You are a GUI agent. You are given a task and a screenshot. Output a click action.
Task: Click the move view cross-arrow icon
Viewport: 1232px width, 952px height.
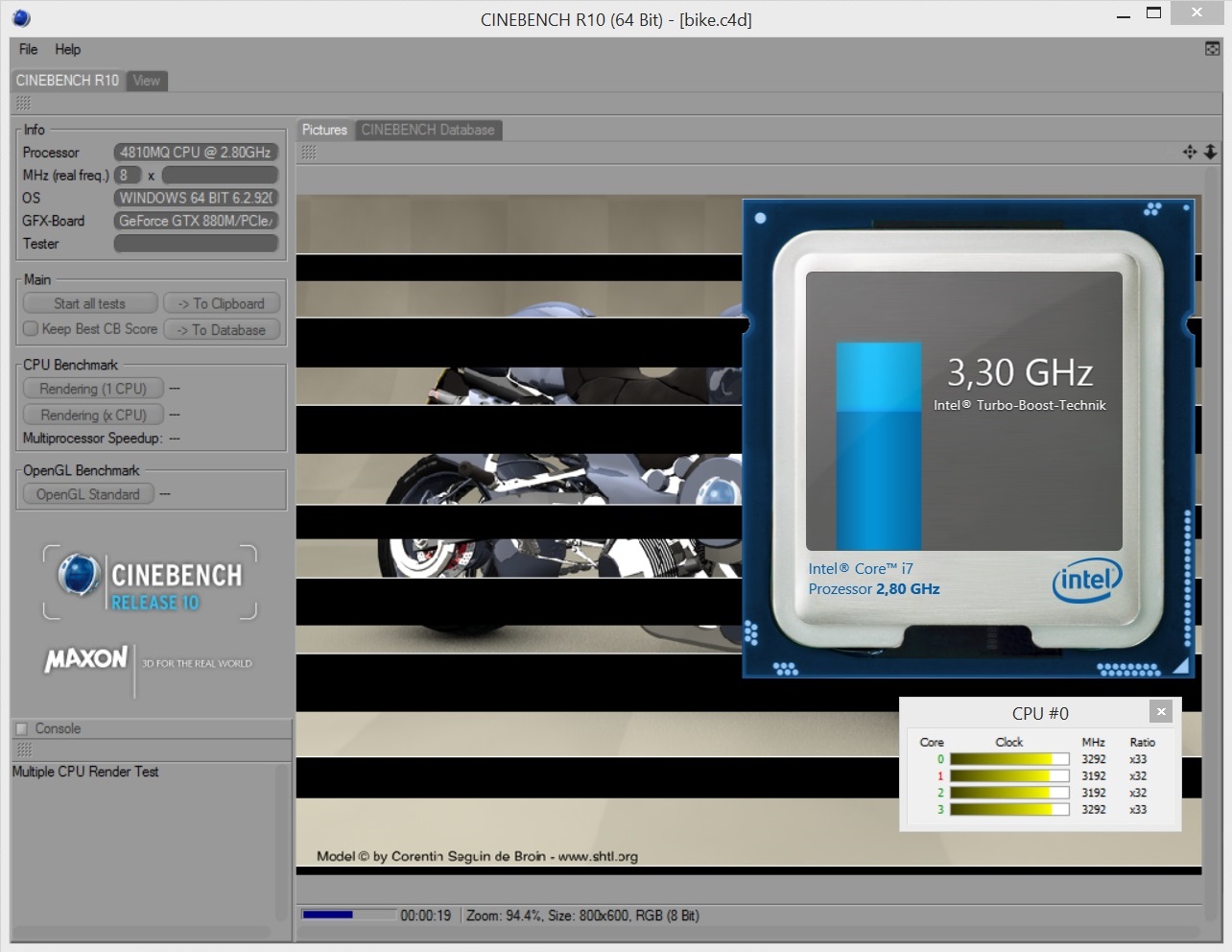[1190, 152]
